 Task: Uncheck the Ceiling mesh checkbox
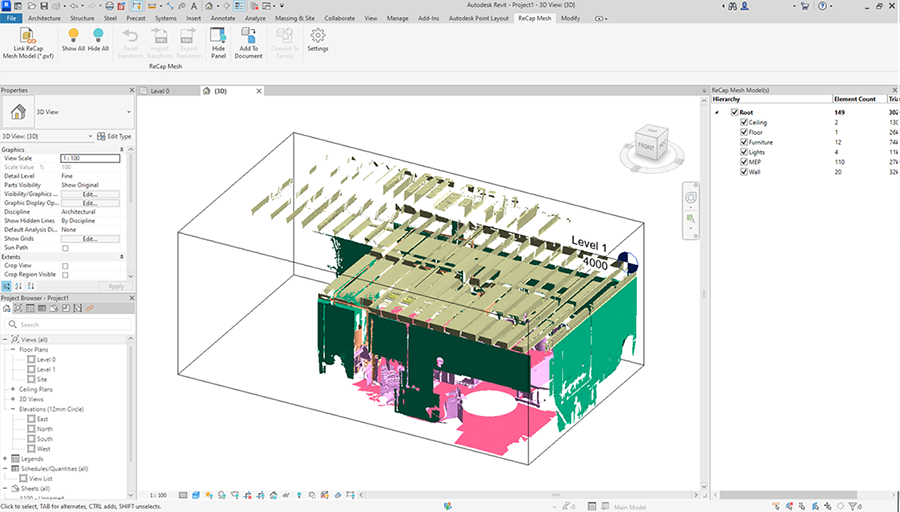(x=744, y=122)
